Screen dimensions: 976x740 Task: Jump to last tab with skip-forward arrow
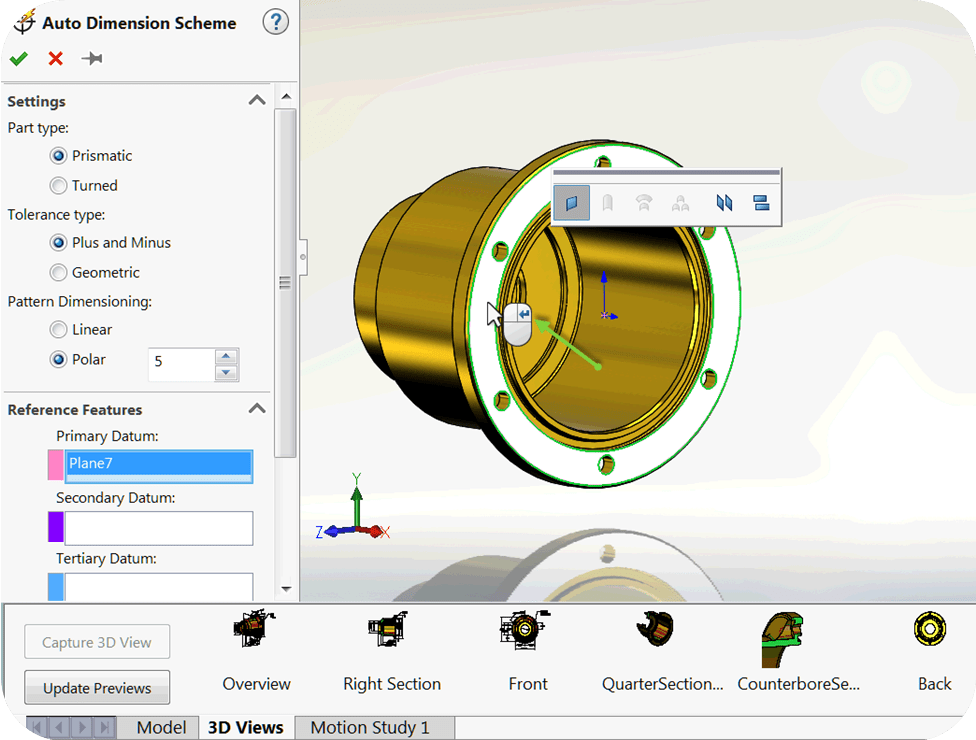pos(105,728)
